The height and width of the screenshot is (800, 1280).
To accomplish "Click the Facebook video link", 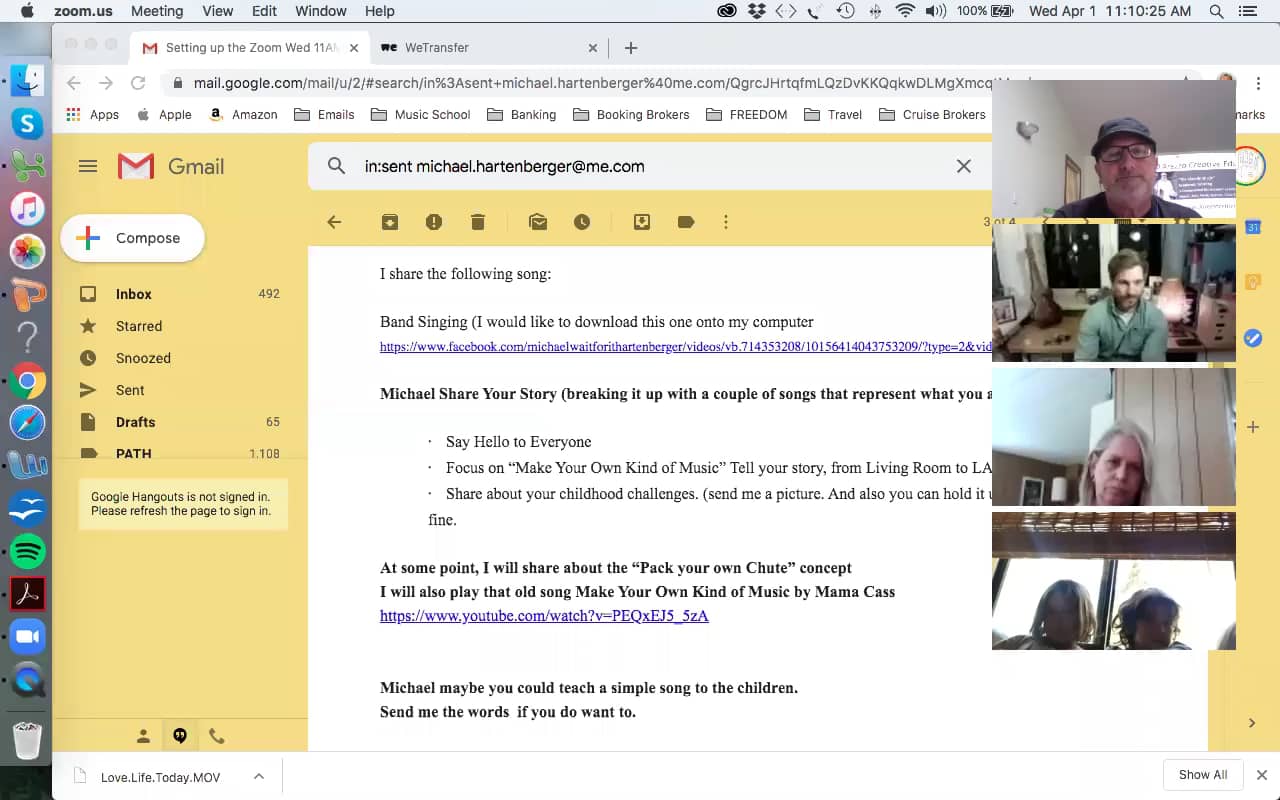I will pyautogui.click(x=685, y=347).
